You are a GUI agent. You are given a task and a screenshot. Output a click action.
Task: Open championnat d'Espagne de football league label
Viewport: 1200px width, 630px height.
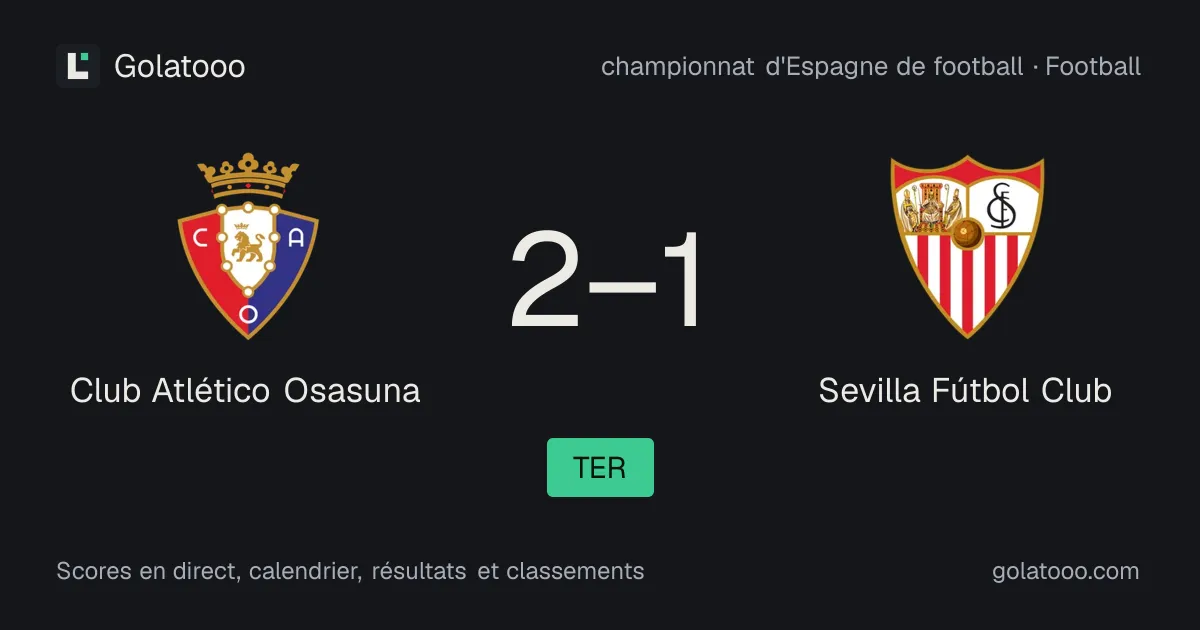(812, 66)
